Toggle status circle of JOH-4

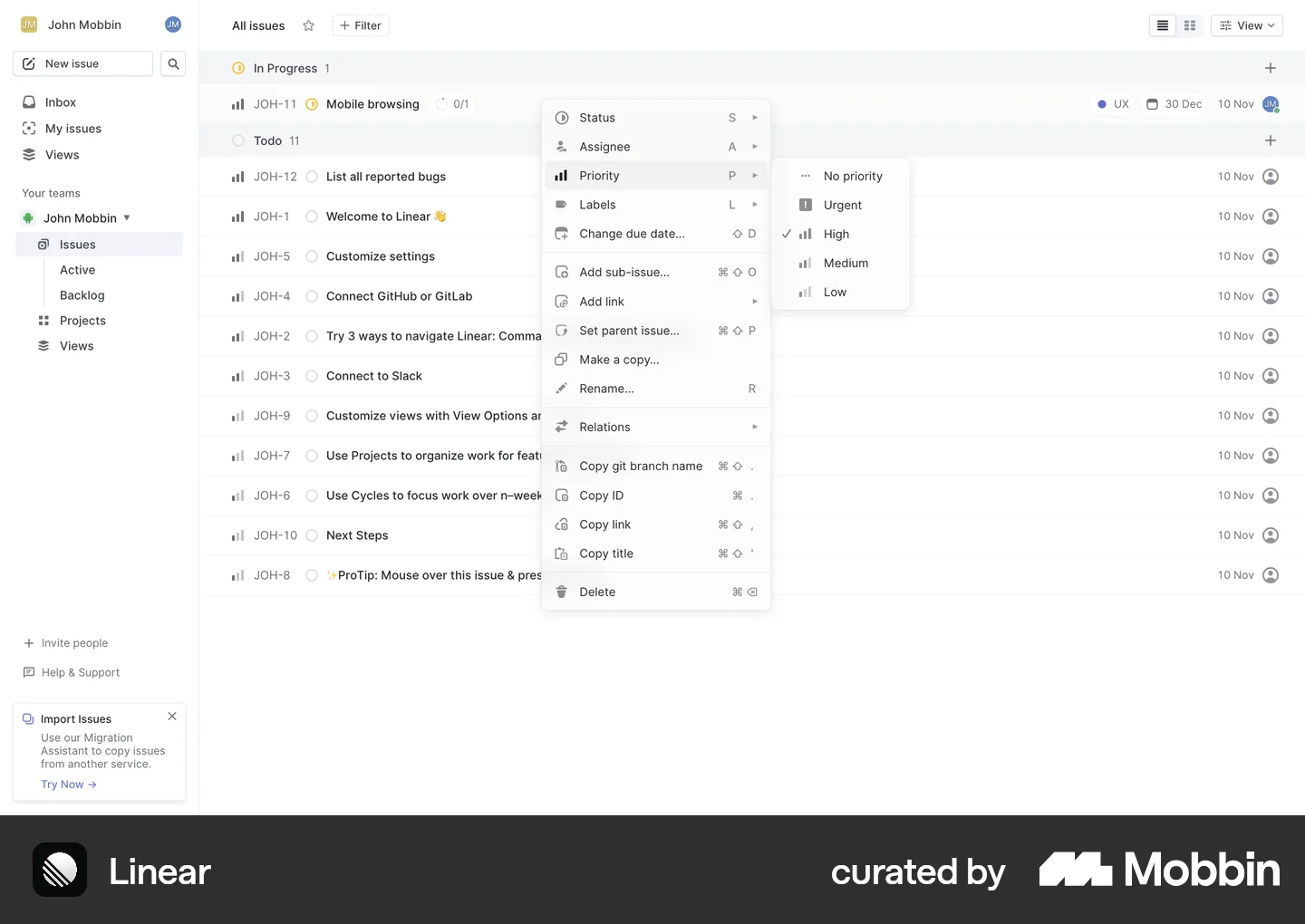(x=312, y=296)
